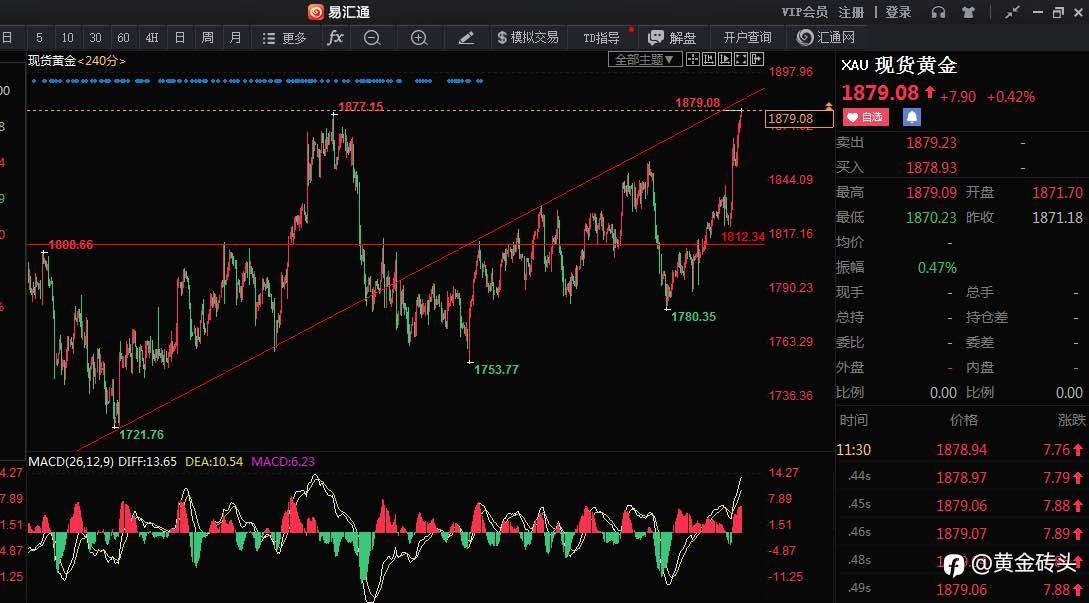Switch chart to 10-minute period

click(67, 38)
